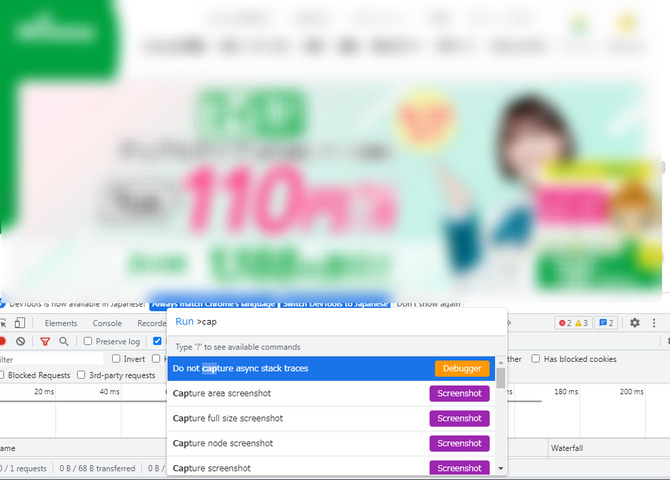Click Don't show again in language banner
The image size is (670, 480).
click(429, 304)
